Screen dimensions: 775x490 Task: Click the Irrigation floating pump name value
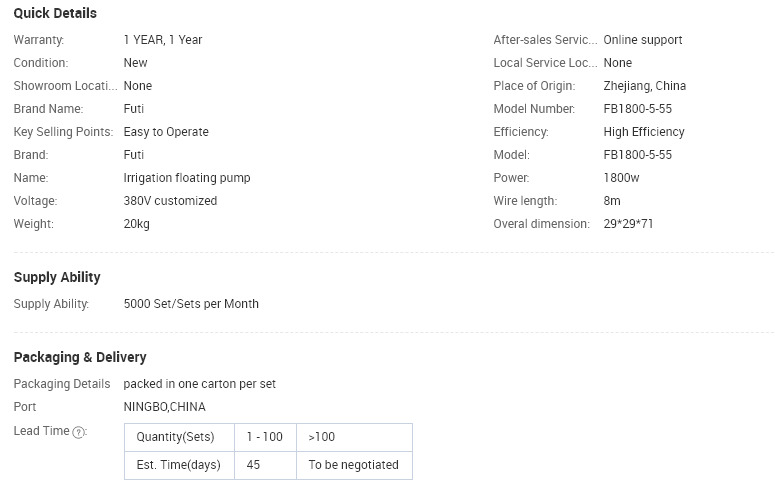pos(187,178)
